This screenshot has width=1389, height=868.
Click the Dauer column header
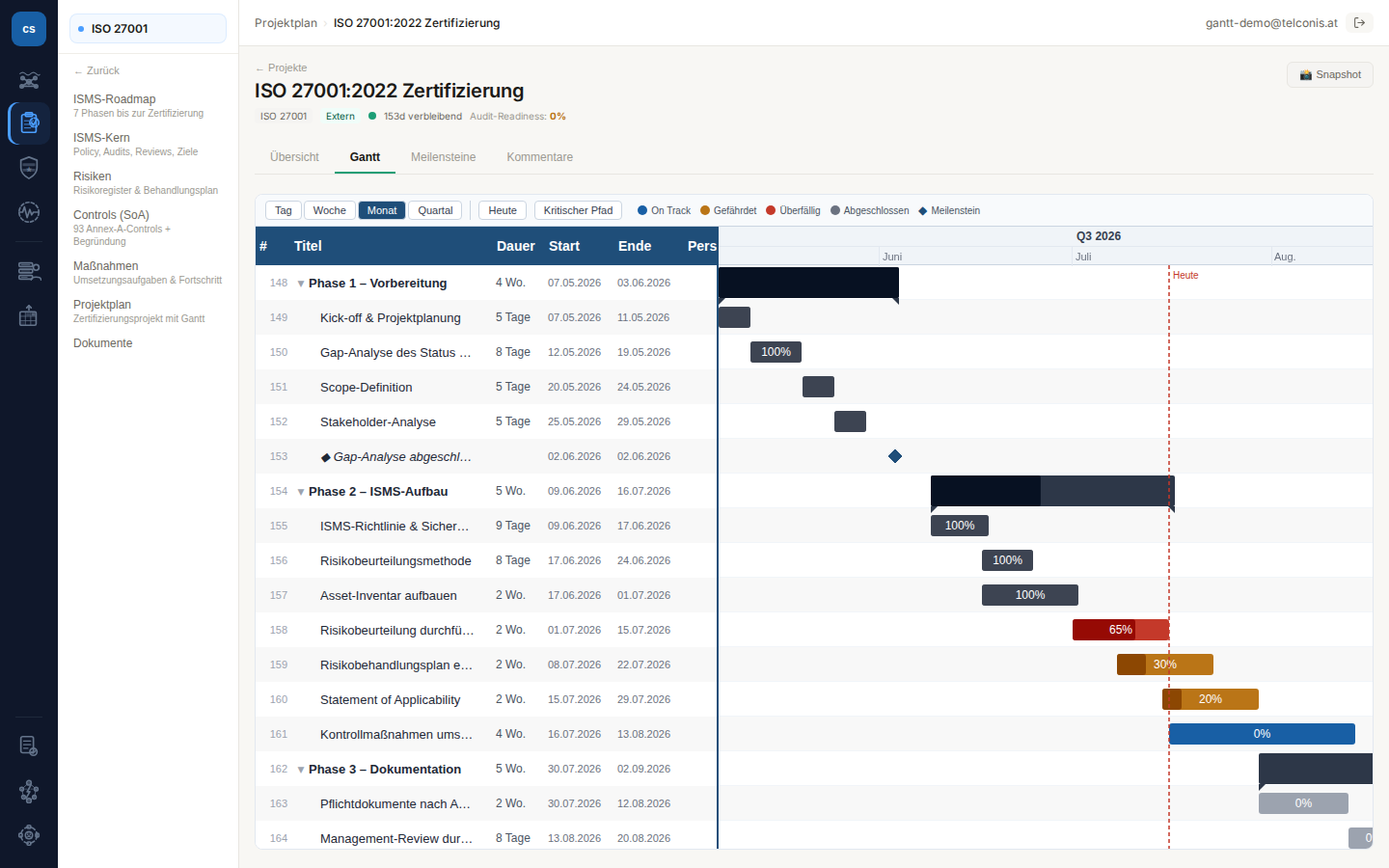point(516,246)
